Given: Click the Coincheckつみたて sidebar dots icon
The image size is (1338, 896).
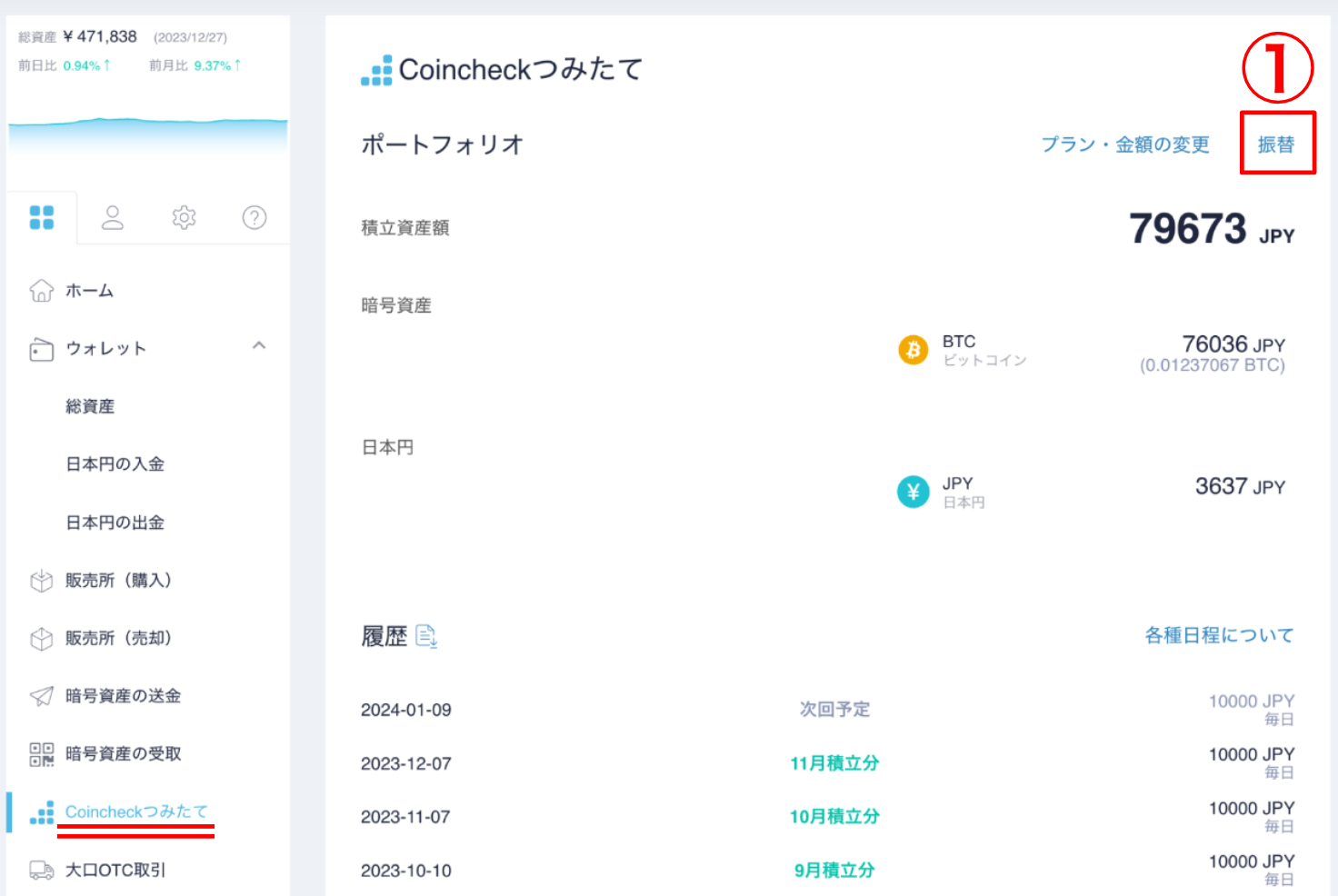Looking at the screenshot, I should coord(42,812).
